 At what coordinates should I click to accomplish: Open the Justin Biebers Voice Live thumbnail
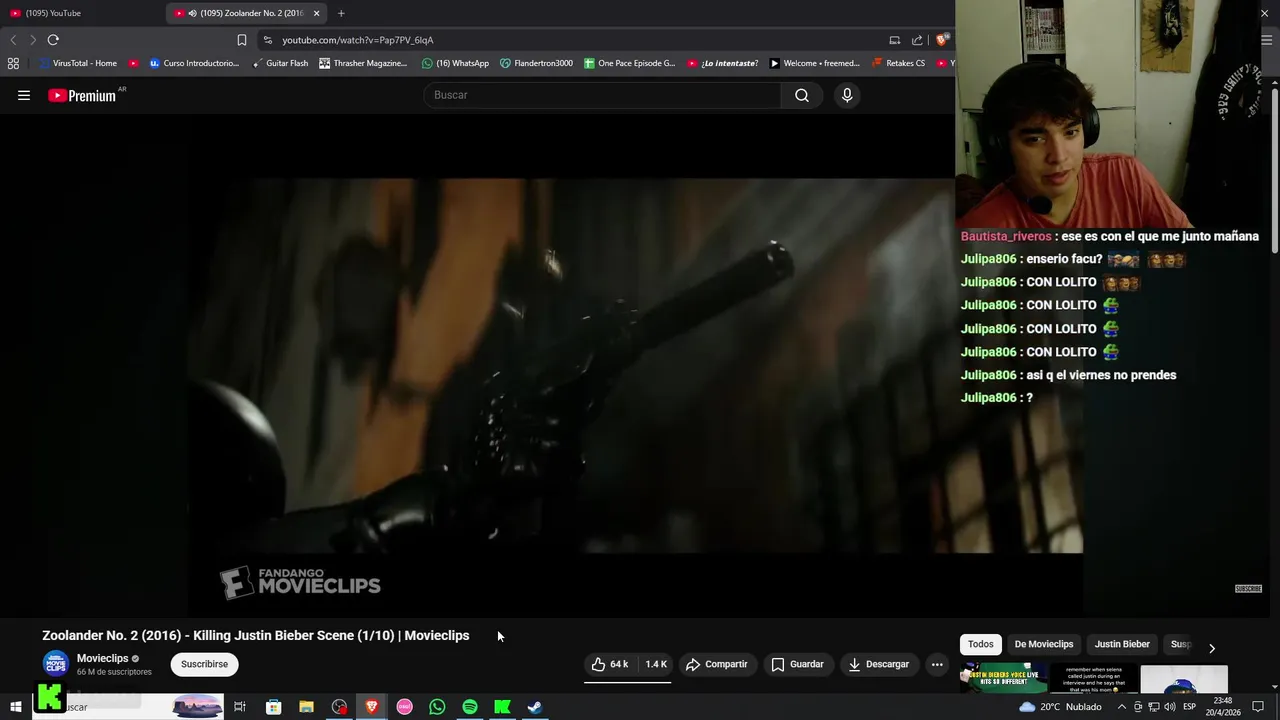[x=1003, y=679]
